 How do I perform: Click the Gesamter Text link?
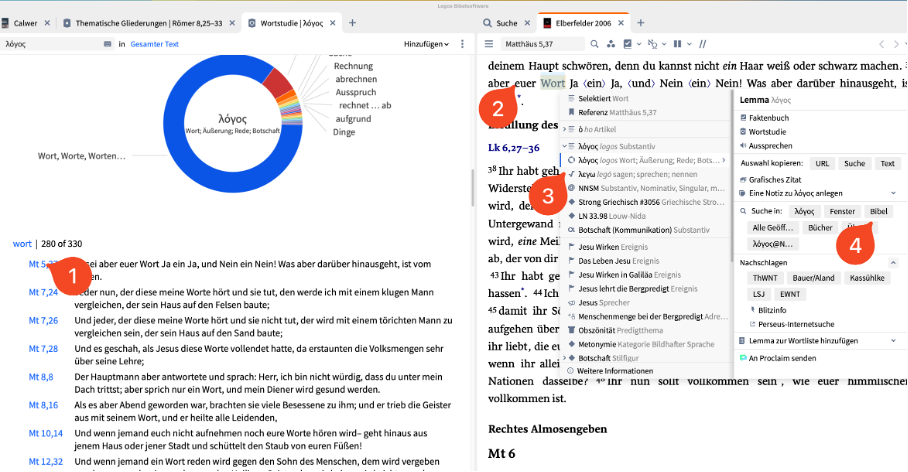click(x=155, y=44)
